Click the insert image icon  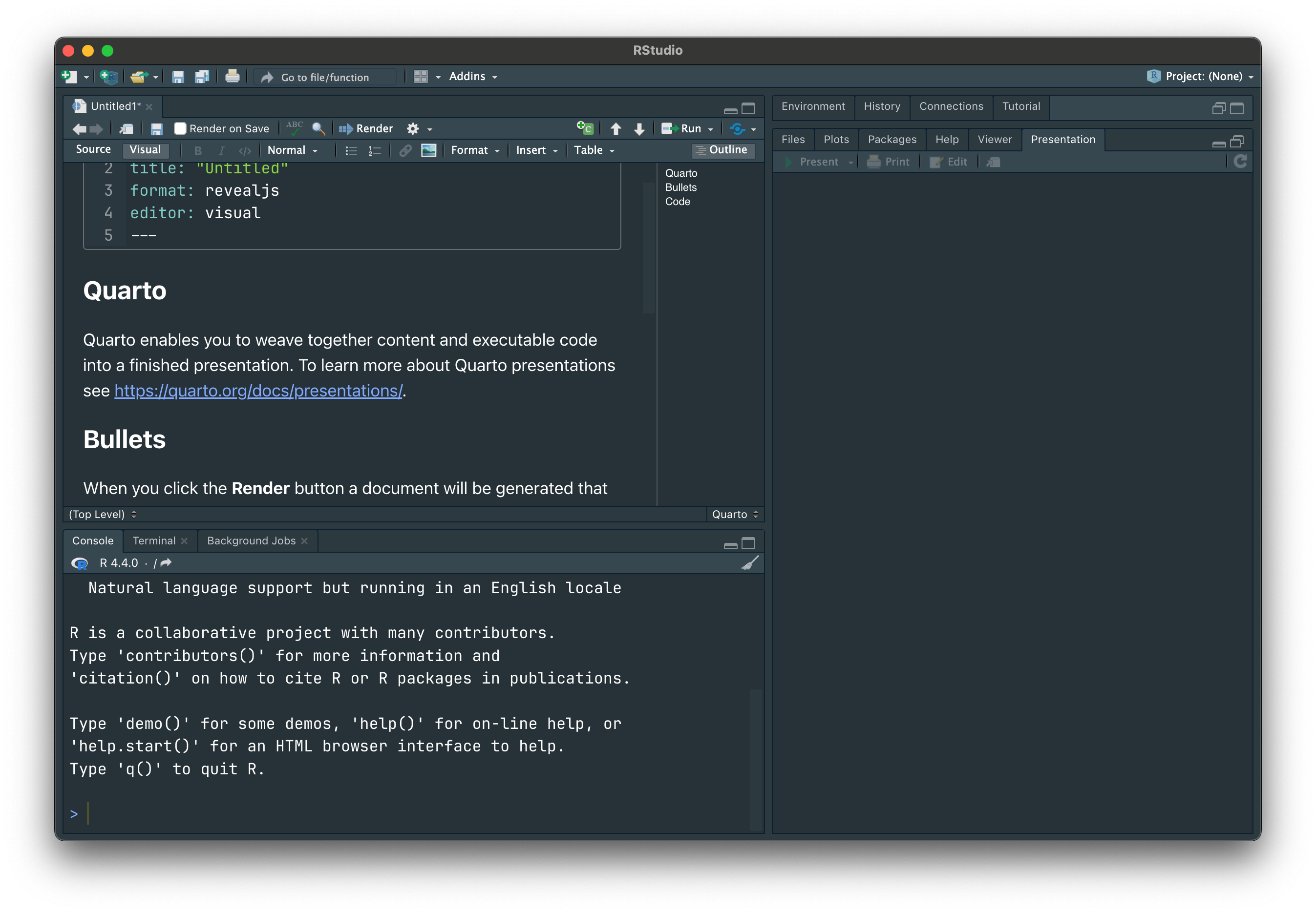[428, 150]
